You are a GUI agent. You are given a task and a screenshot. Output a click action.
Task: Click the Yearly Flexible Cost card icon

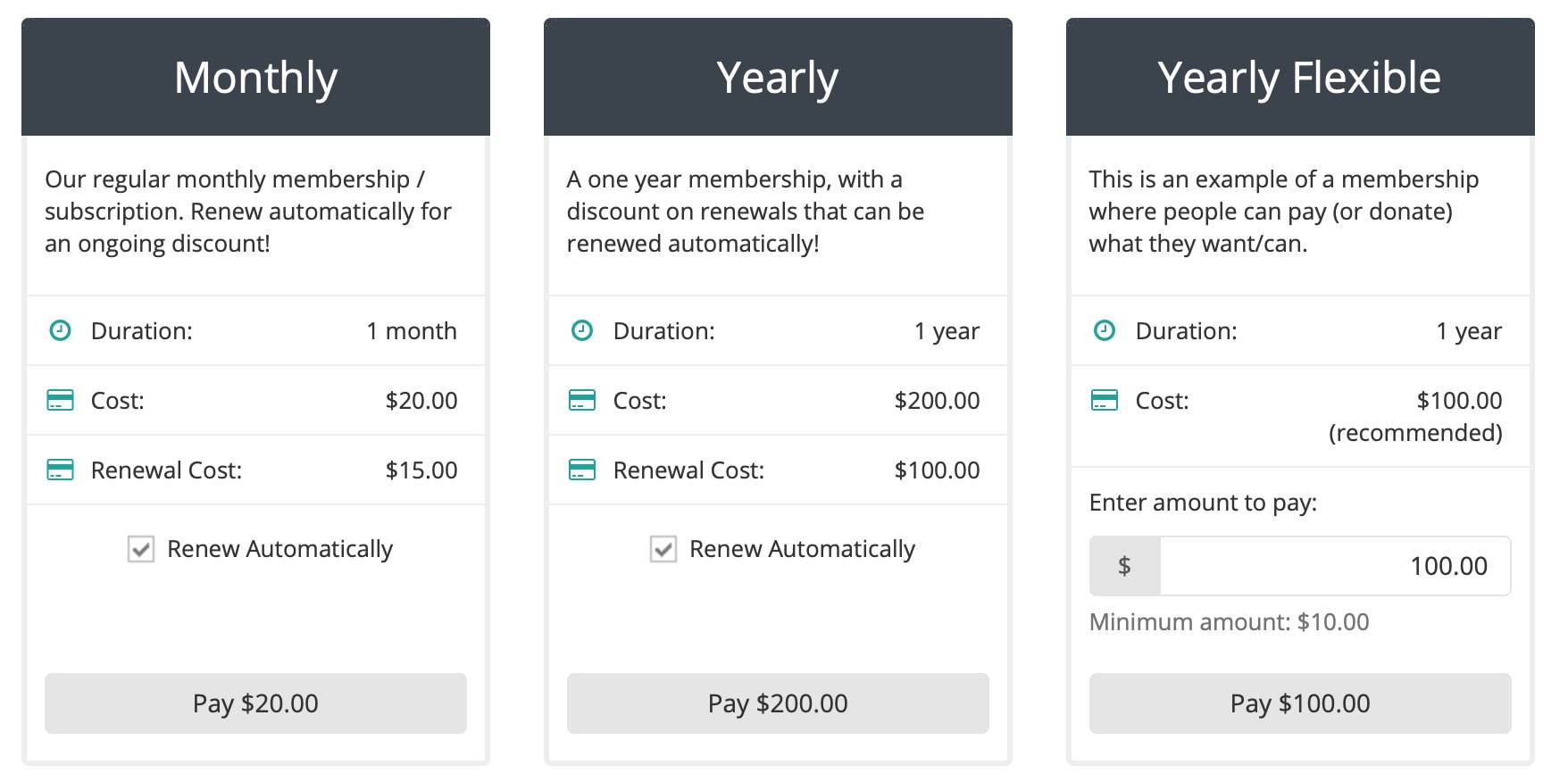pos(1105,401)
